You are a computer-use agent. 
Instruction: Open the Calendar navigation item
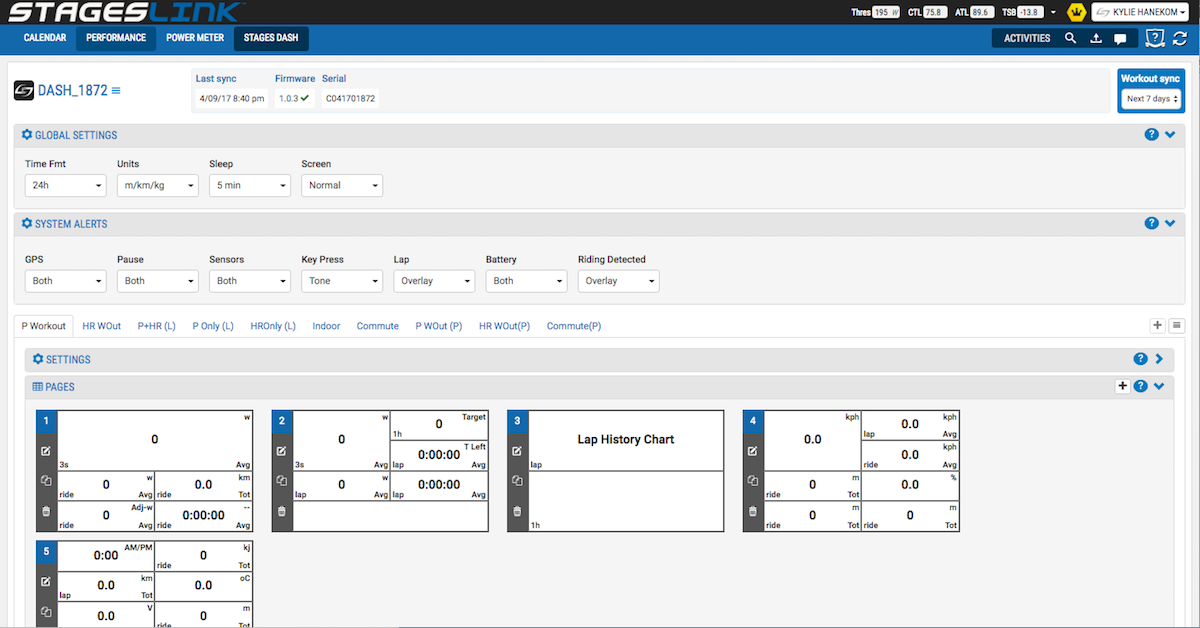click(45, 38)
